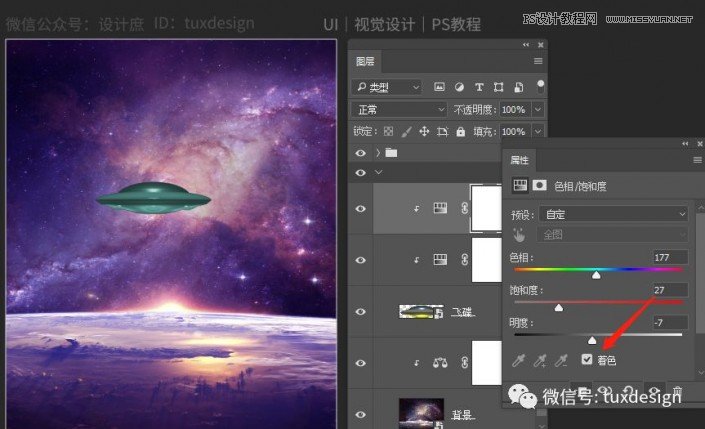Click the 填充 field showing 100%

(x=515, y=131)
